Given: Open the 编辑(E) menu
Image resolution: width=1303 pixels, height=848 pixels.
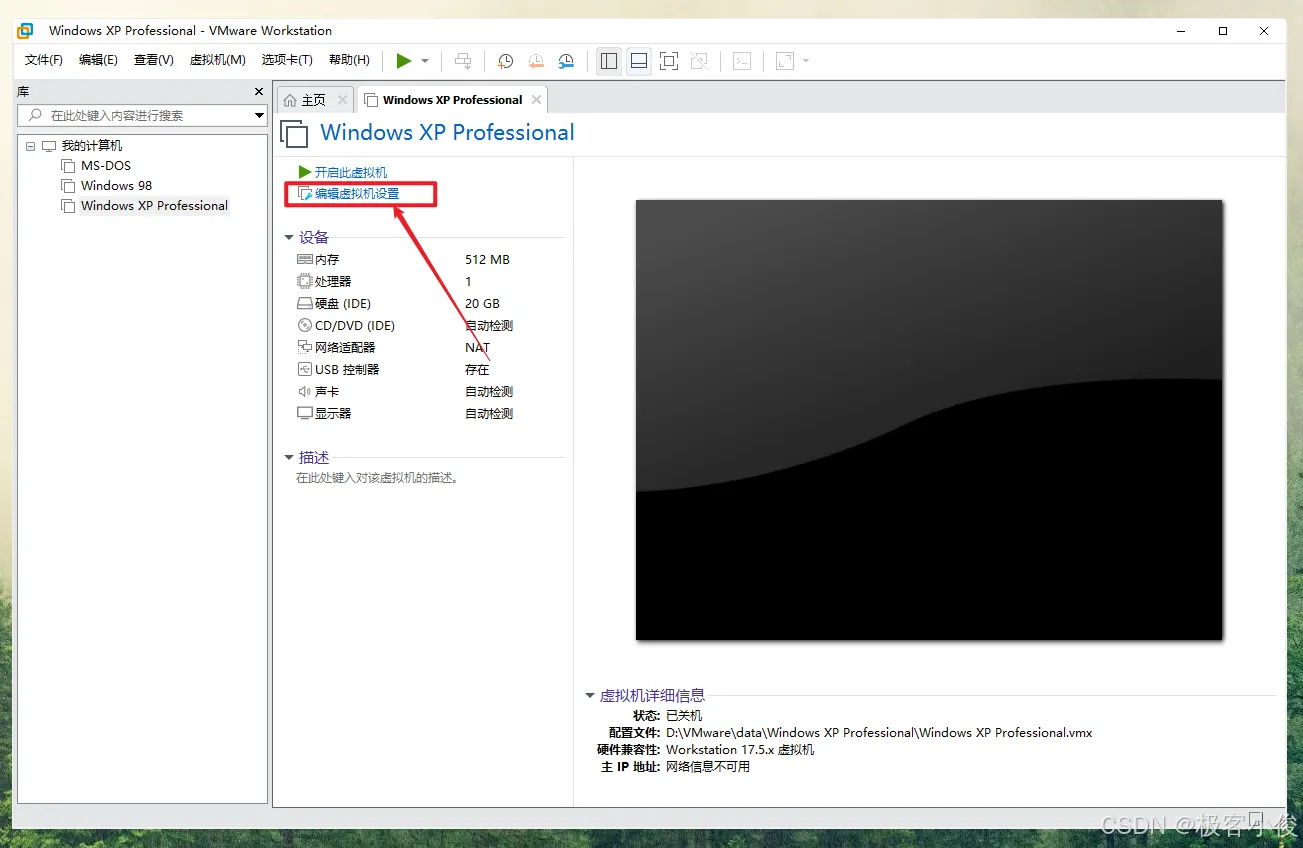Looking at the screenshot, I should (98, 60).
